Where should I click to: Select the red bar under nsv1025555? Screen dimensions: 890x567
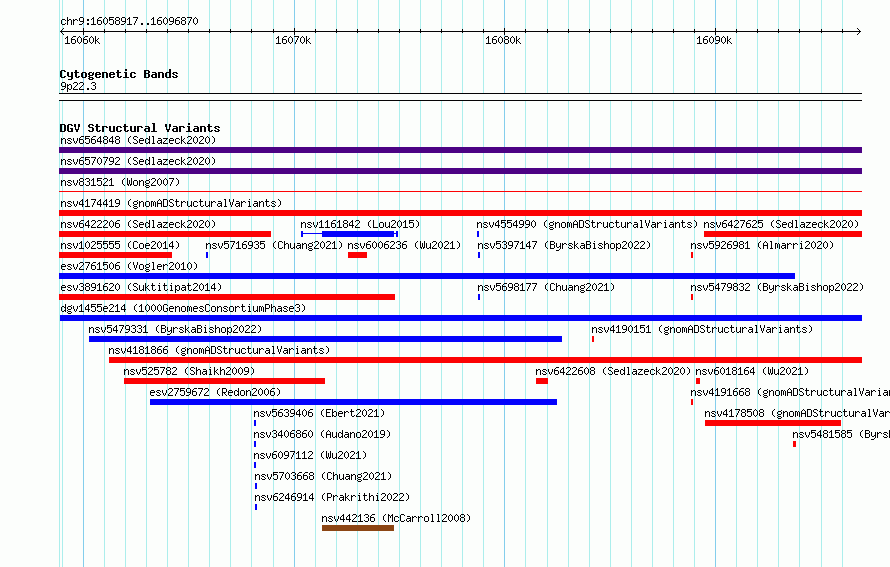tap(115, 255)
